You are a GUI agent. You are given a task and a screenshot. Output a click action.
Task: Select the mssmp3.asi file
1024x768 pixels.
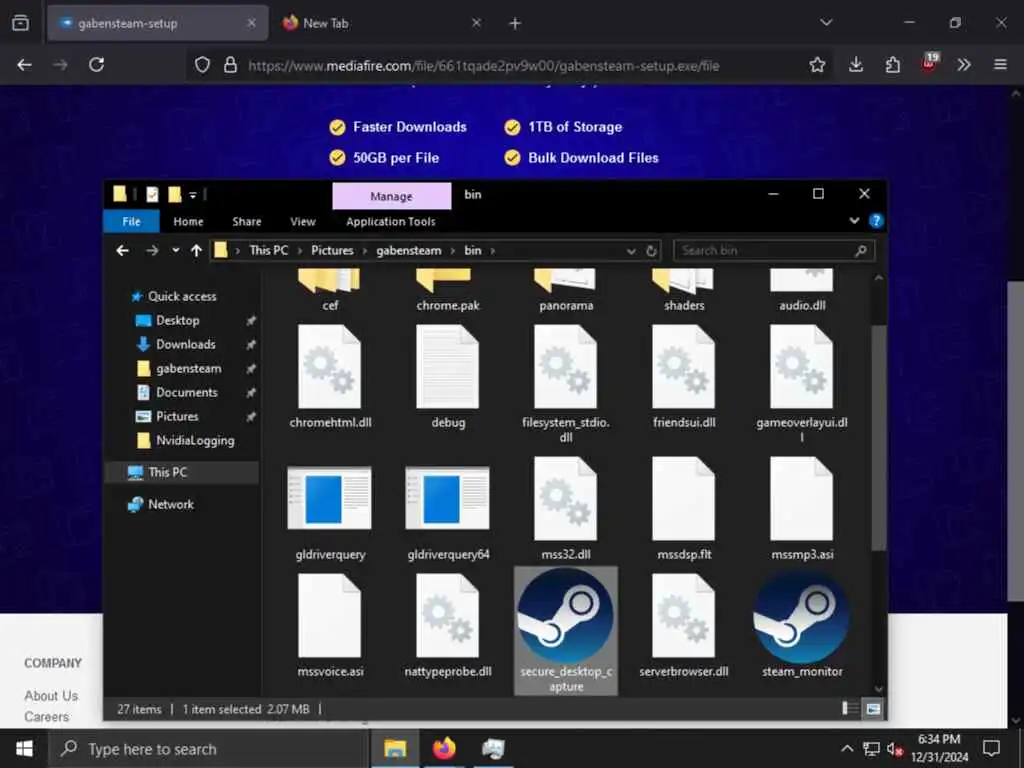pyautogui.click(x=801, y=509)
